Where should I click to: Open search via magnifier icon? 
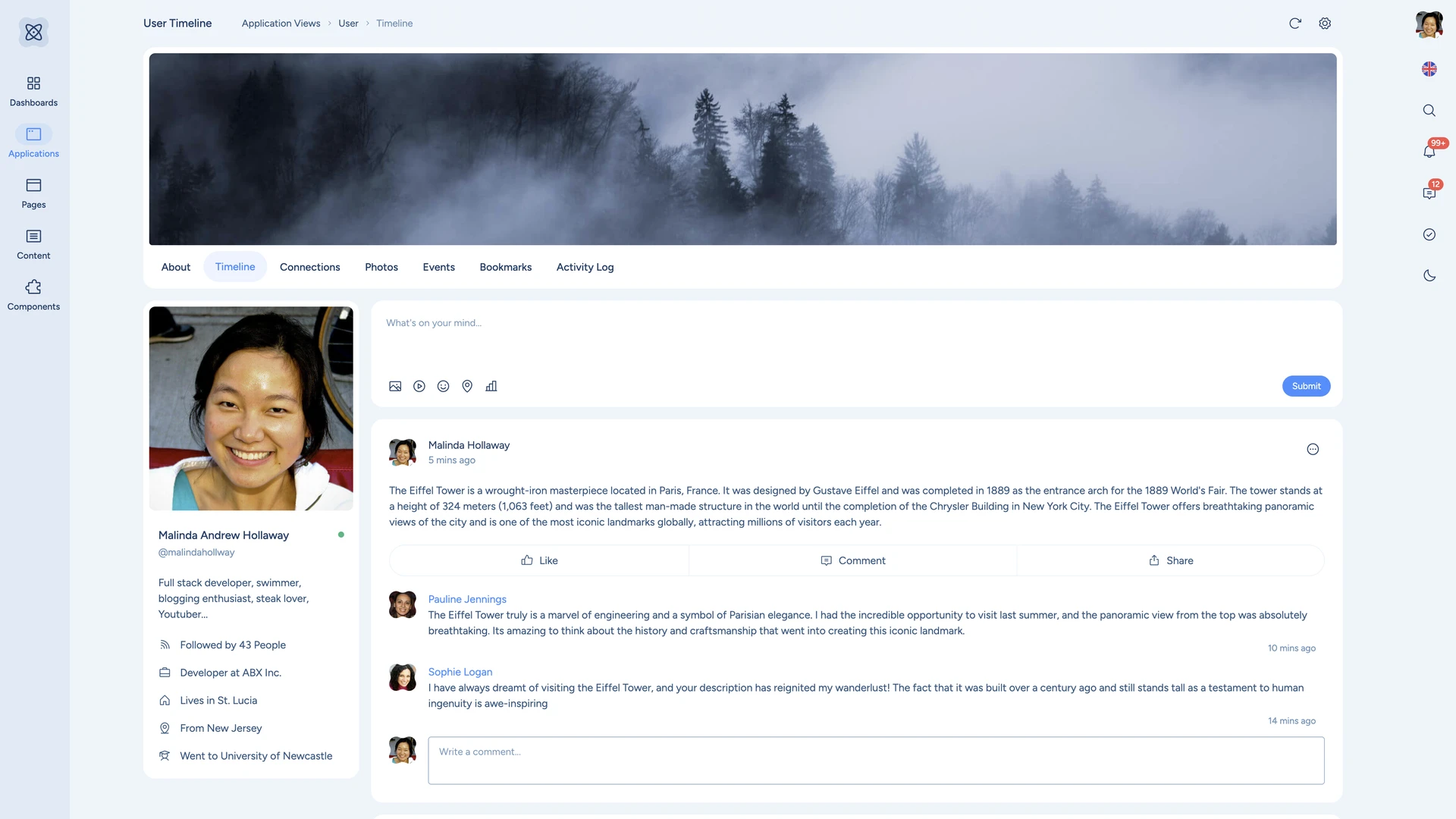point(1429,111)
